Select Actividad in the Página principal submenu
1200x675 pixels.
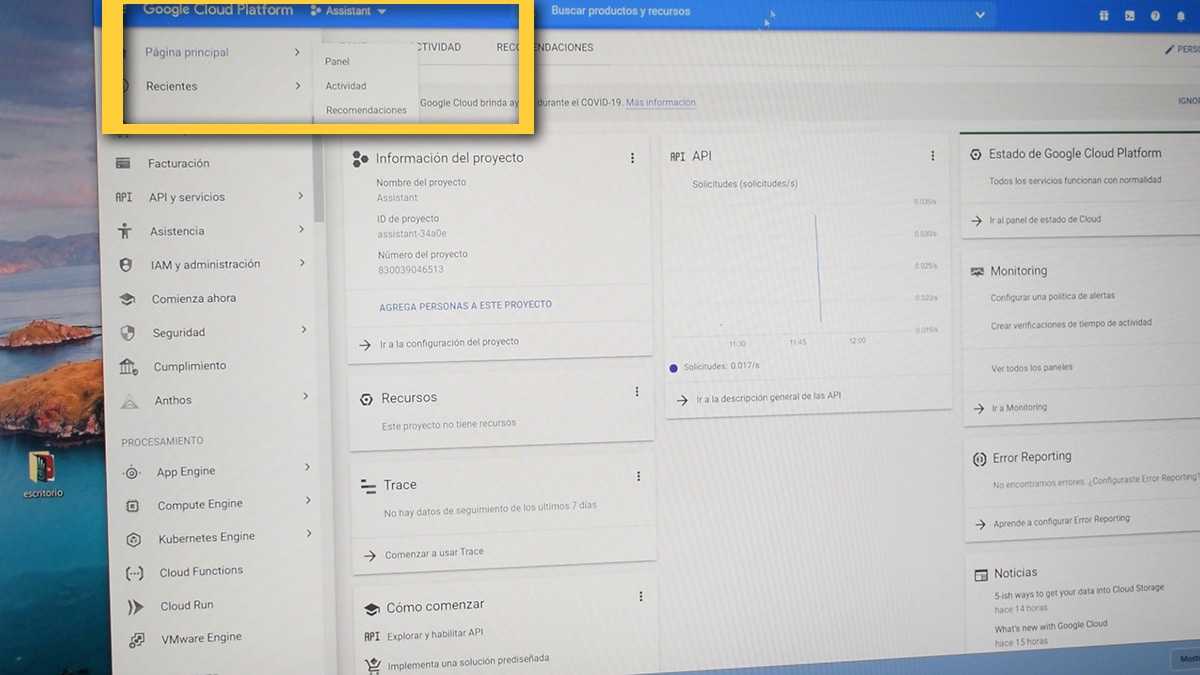tap(346, 86)
